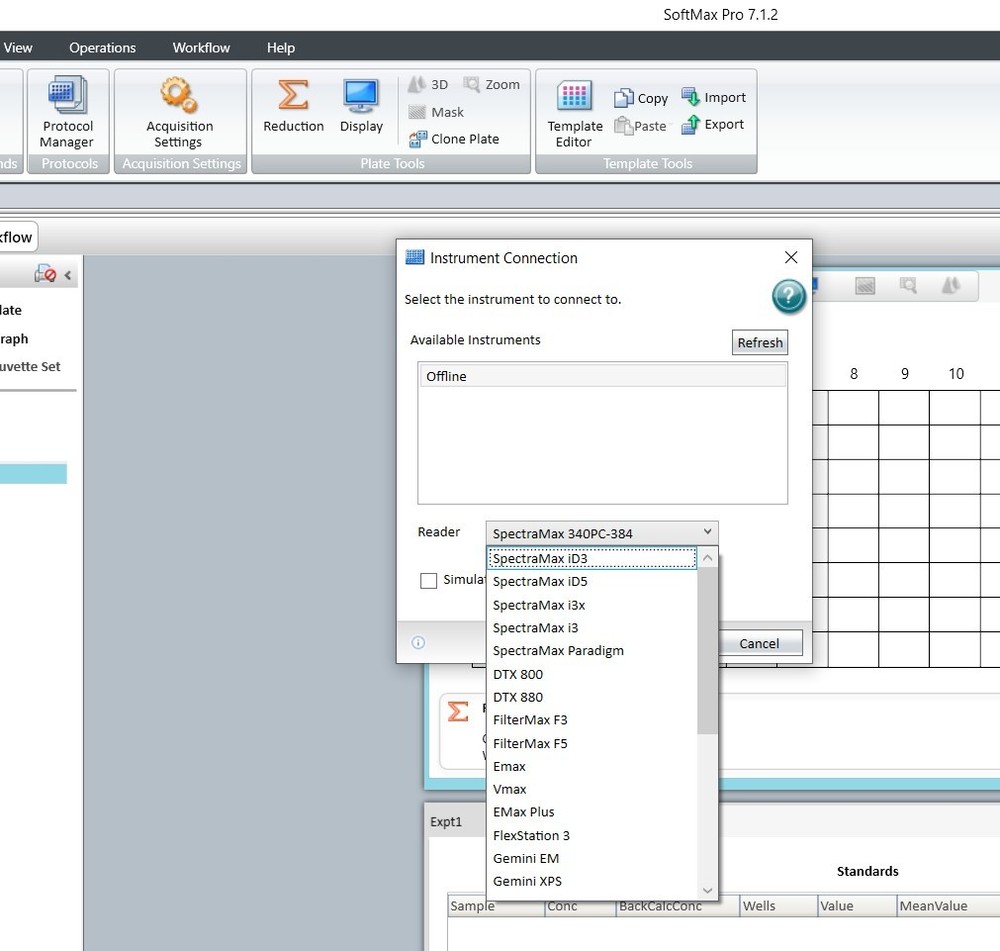1000x951 pixels.
Task: Click Paste in Template Tools
Action: 640,126
